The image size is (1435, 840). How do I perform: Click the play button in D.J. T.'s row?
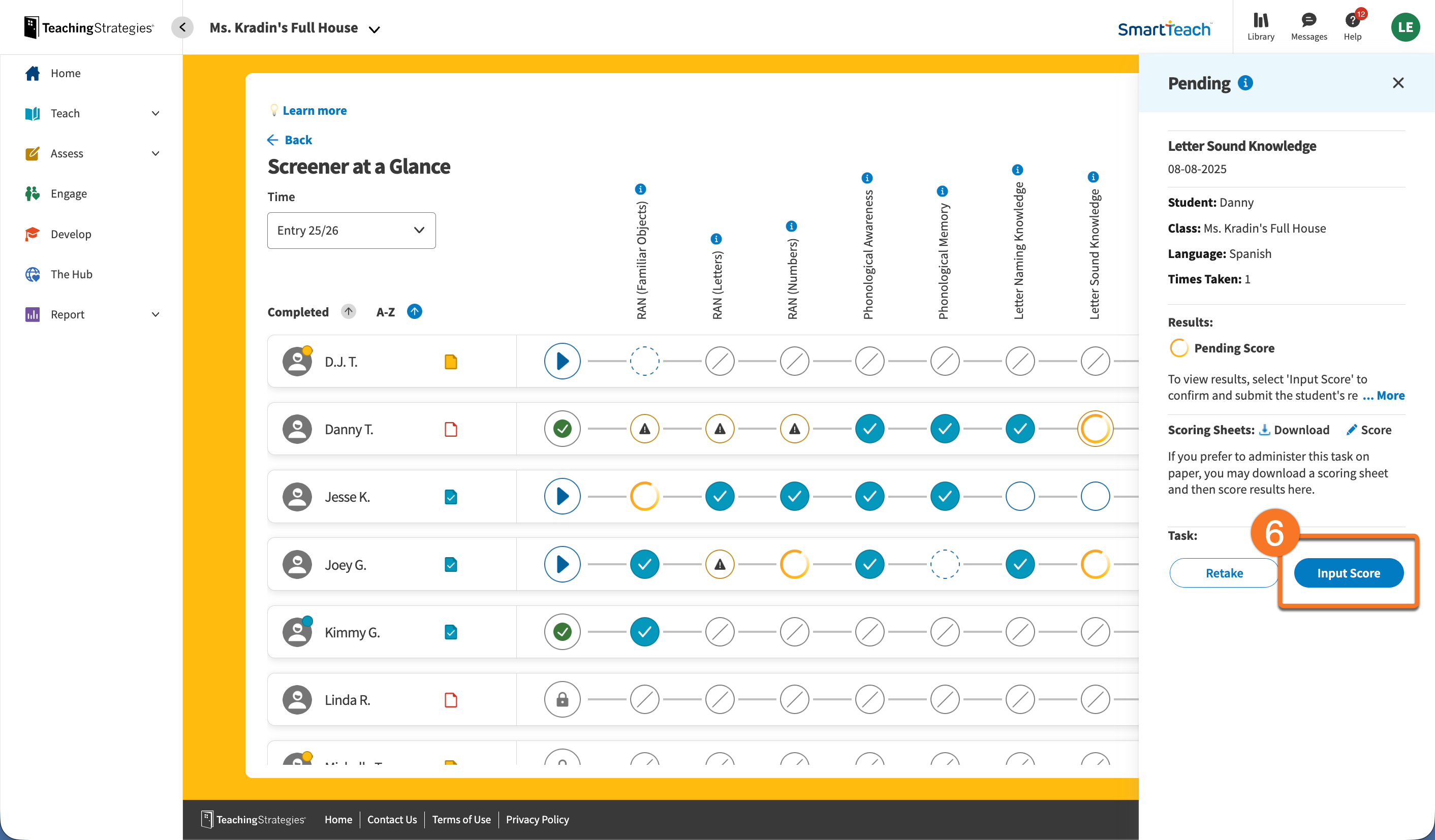[561, 361]
